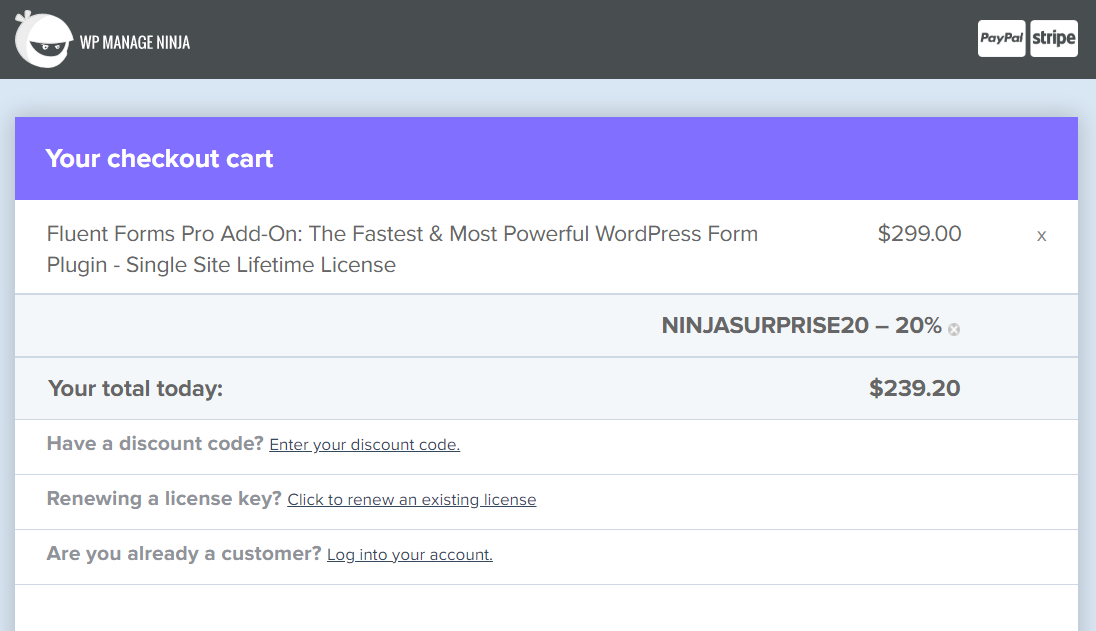Click the Are you already a customer? label
The width and height of the screenshot is (1096, 631).
(x=184, y=553)
